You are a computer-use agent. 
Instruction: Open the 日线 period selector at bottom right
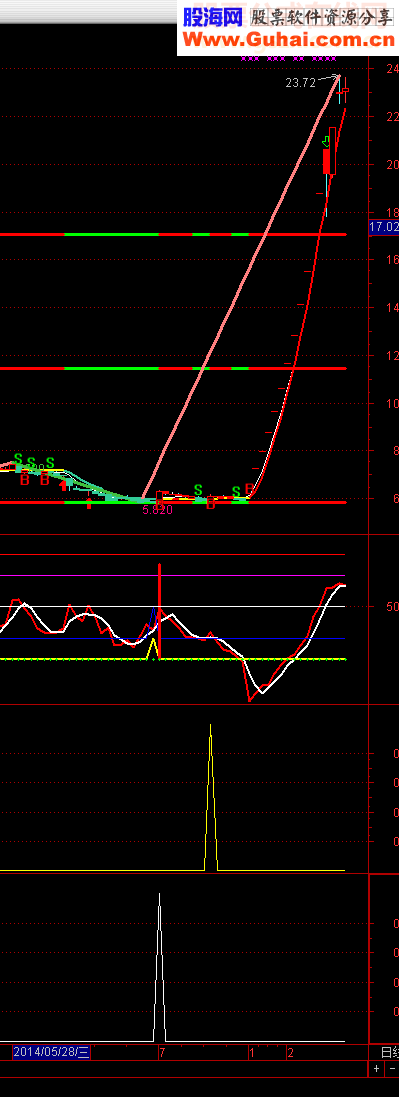pyautogui.click(x=389, y=1052)
